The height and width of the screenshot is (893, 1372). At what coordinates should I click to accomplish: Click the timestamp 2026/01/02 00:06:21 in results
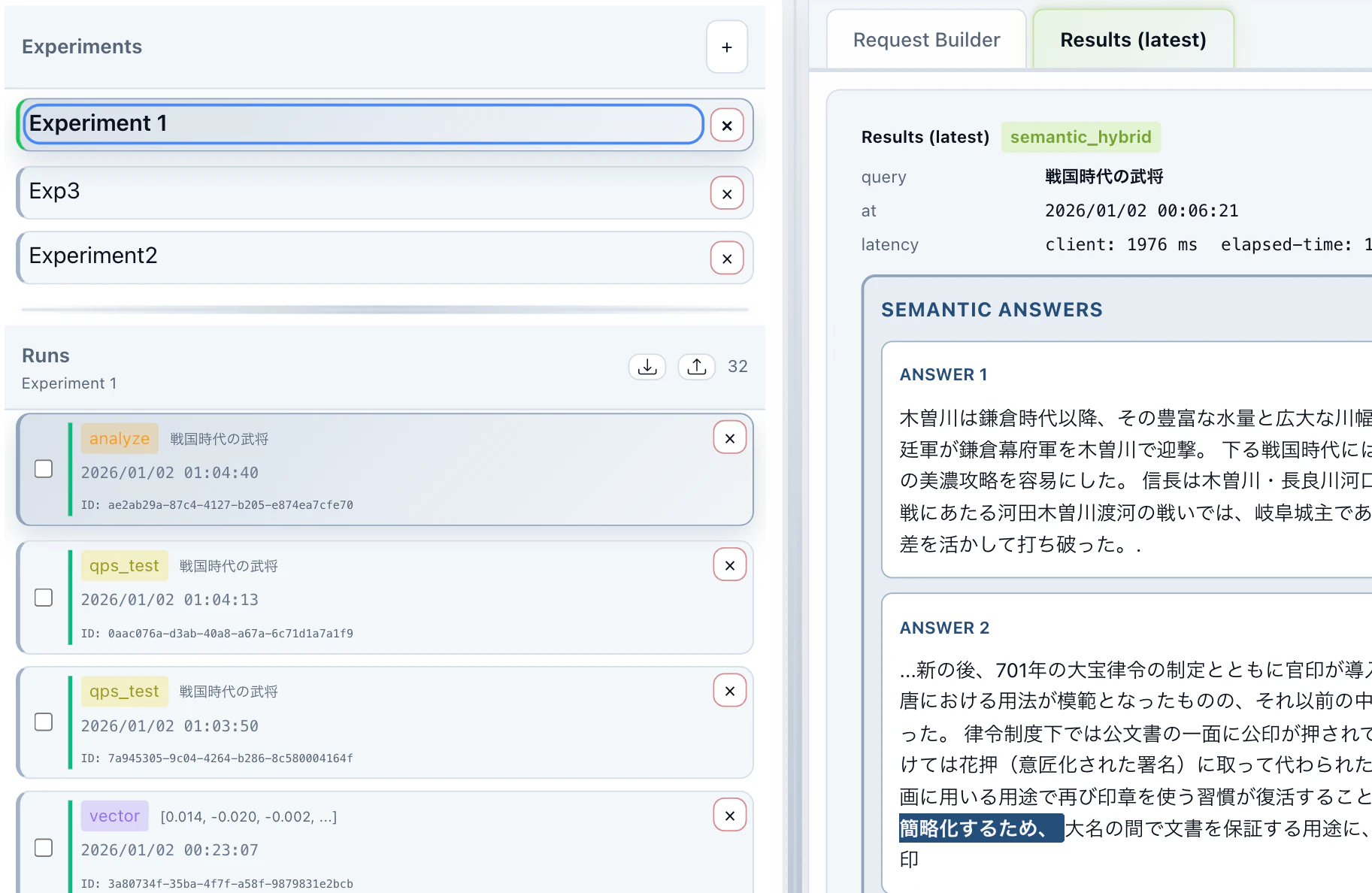click(x=1142, y=211)
